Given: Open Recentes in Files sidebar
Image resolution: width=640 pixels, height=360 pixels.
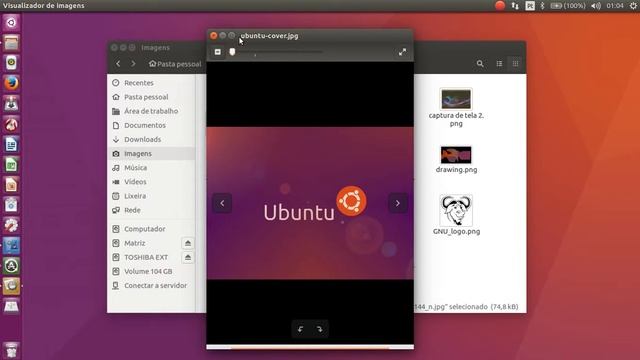Looking at the screenshot, I should 151,83.
